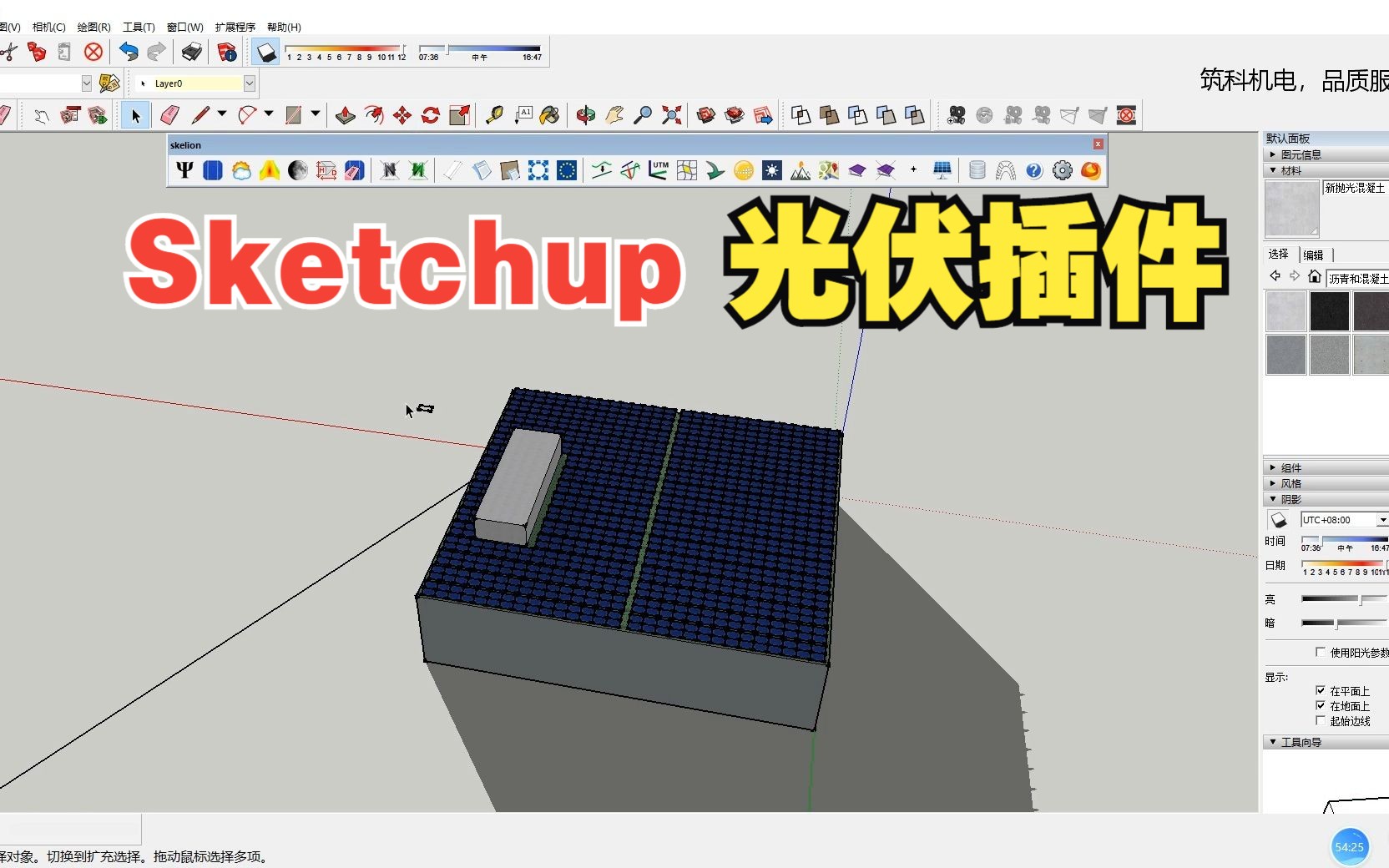Pick the Rectangle shape tool
The image size is (1389, 868).
tap(293, 115)
